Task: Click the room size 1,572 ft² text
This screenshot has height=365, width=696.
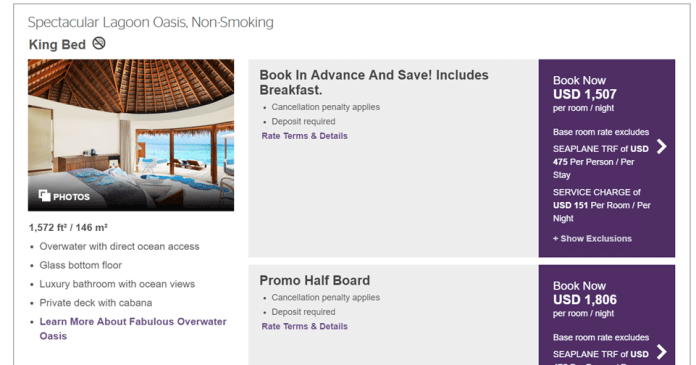Action: [68, 227]
